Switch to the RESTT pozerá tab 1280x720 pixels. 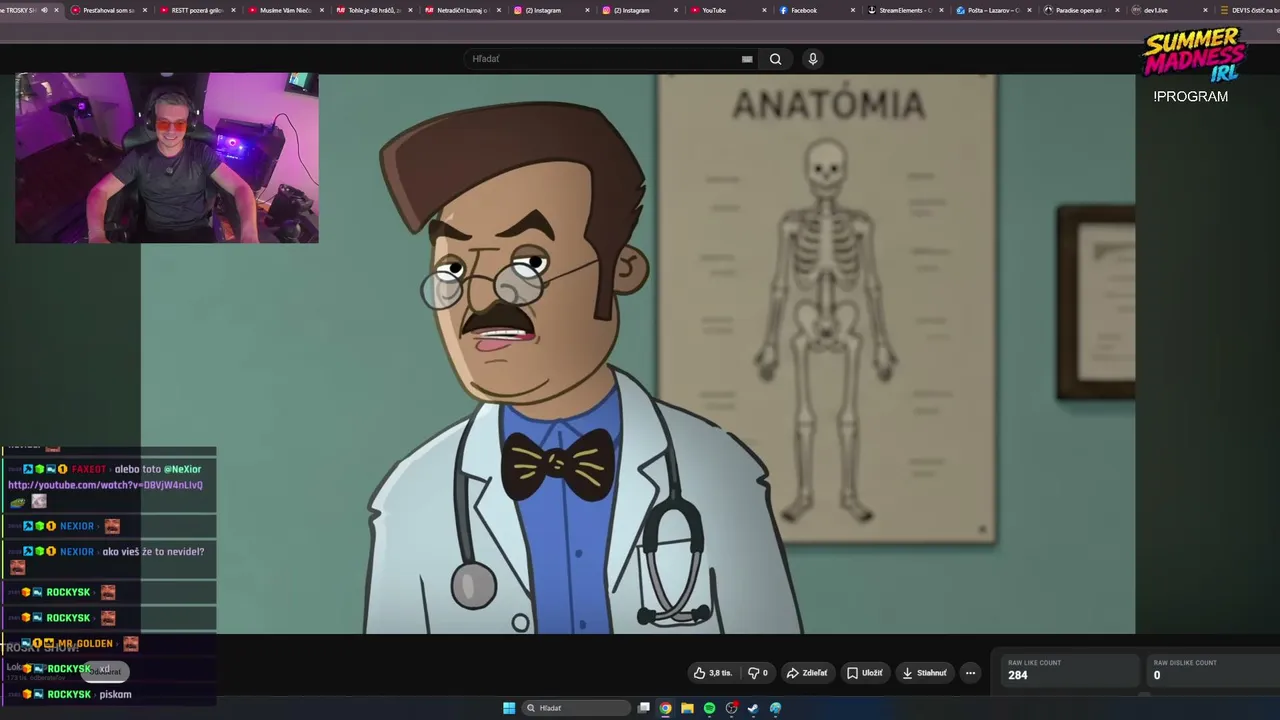click(x=197, y=10)
